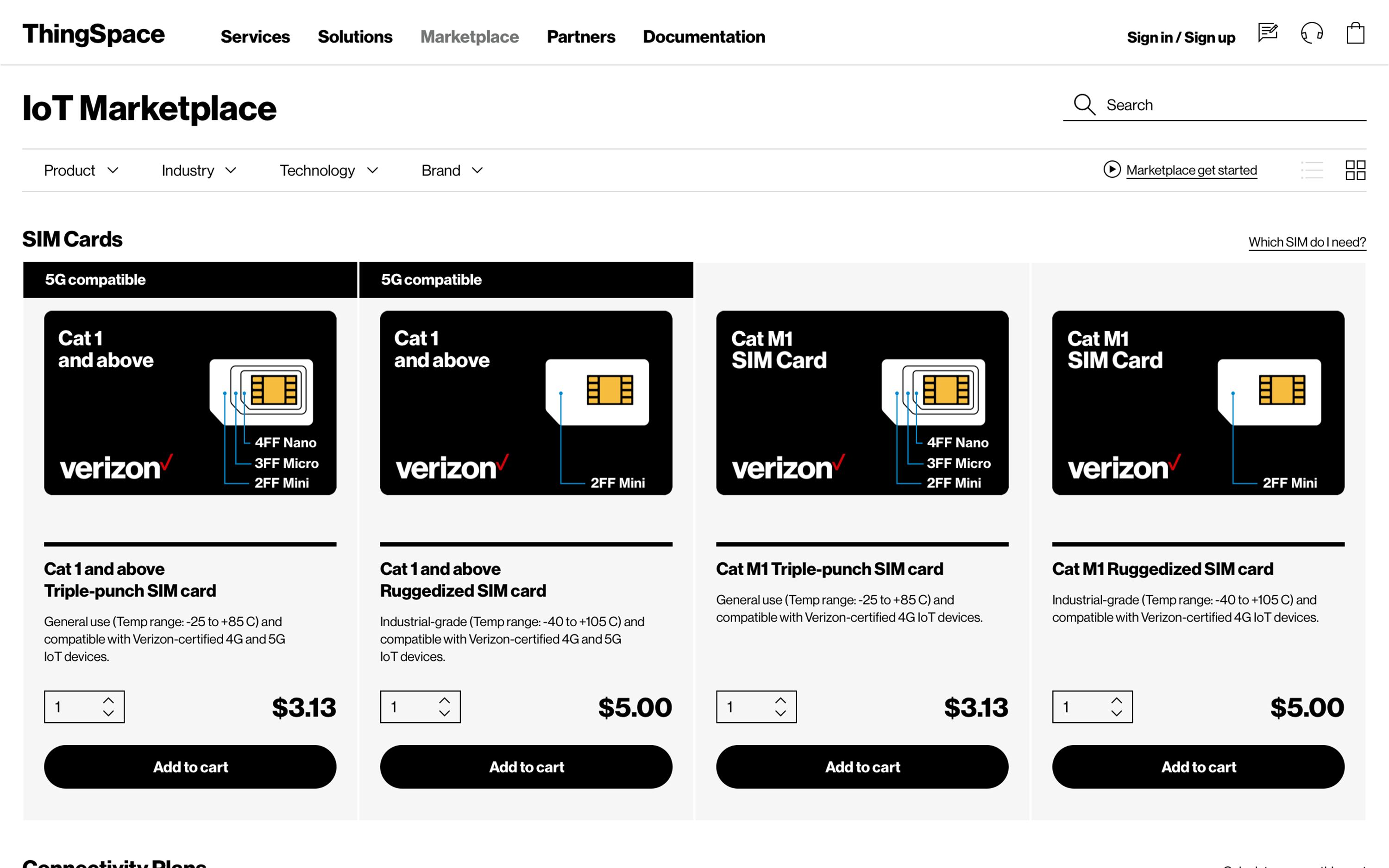Click Sign in / Sign up link

[x=1181, y=38]
